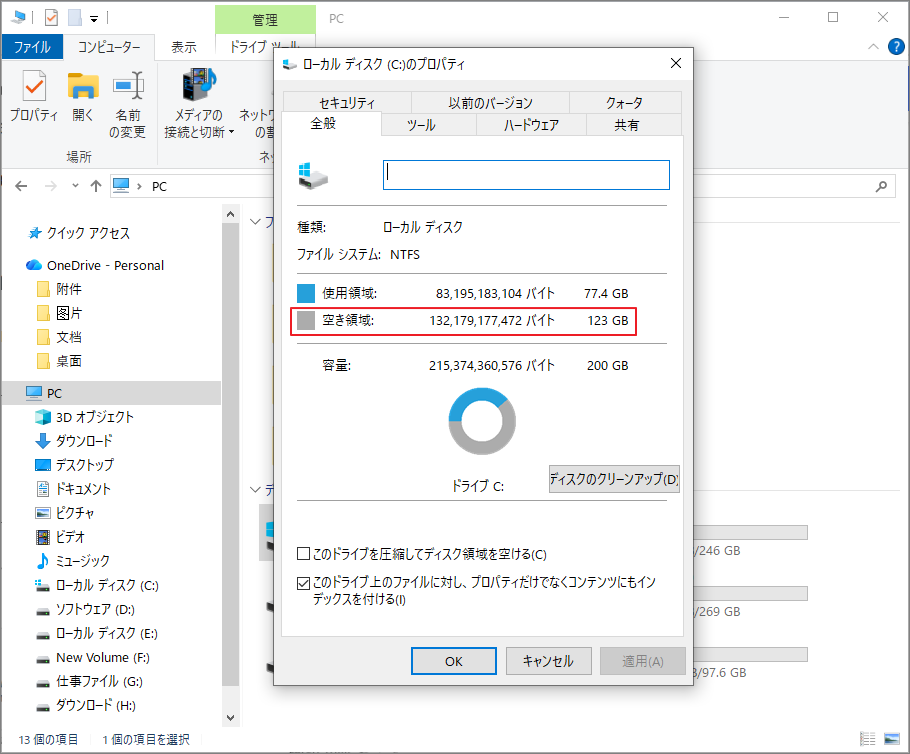Click the キャンセル button
This screenshot has width=910, height=754.
[x=548, y=661]
